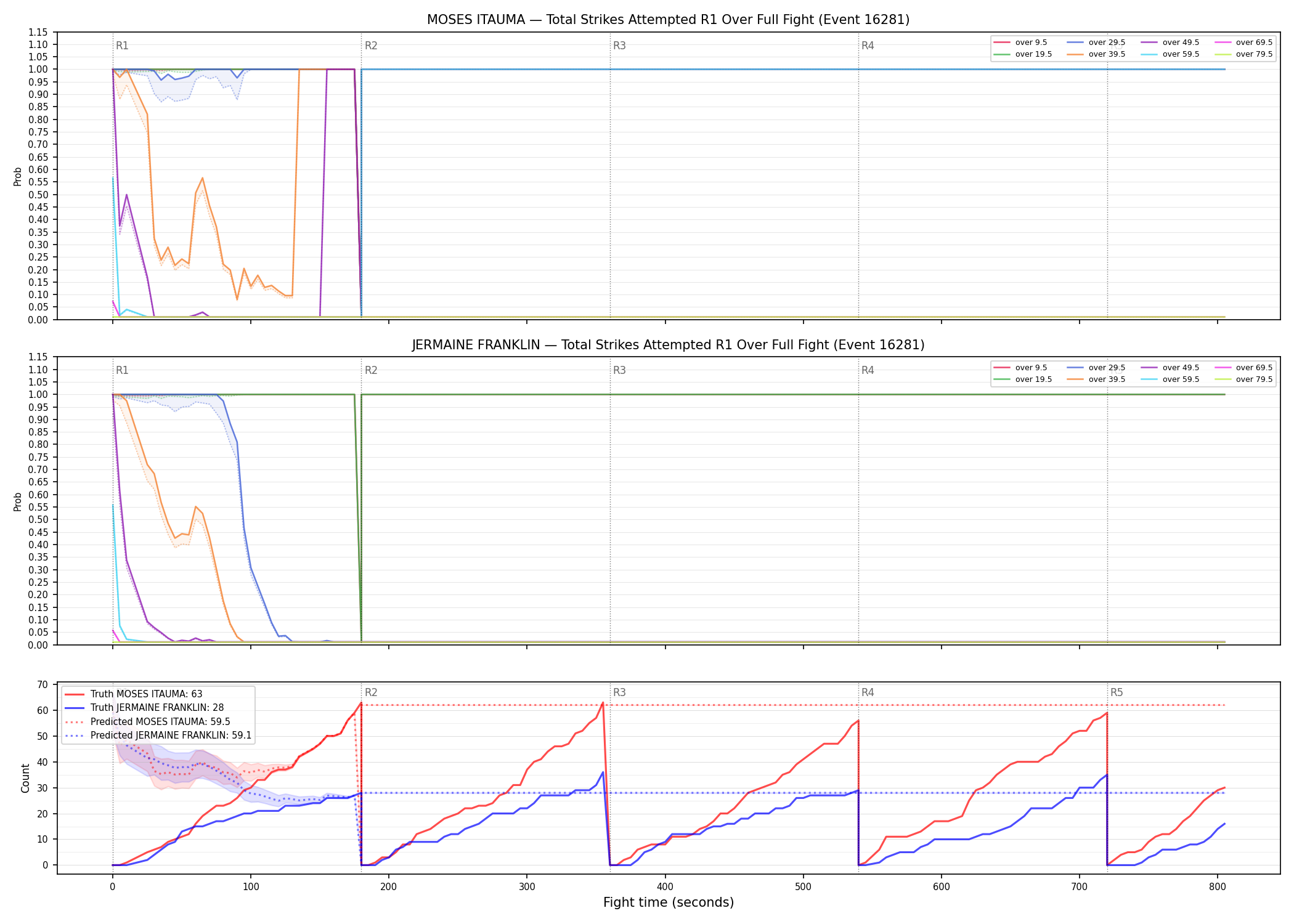Click the x-axis tick label 400
The width and height of the screenshot is (1294, 924).
click(x=665, y=887)
